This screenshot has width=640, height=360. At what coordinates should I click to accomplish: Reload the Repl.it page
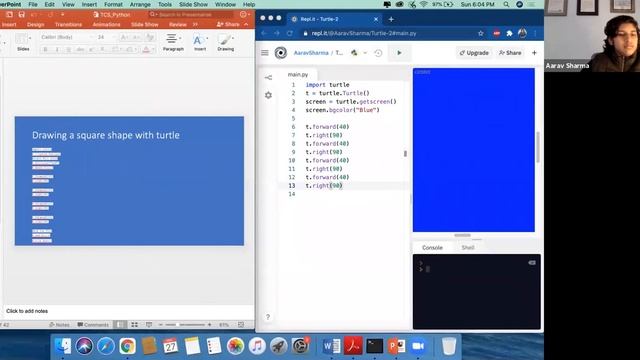pos(289,33)
